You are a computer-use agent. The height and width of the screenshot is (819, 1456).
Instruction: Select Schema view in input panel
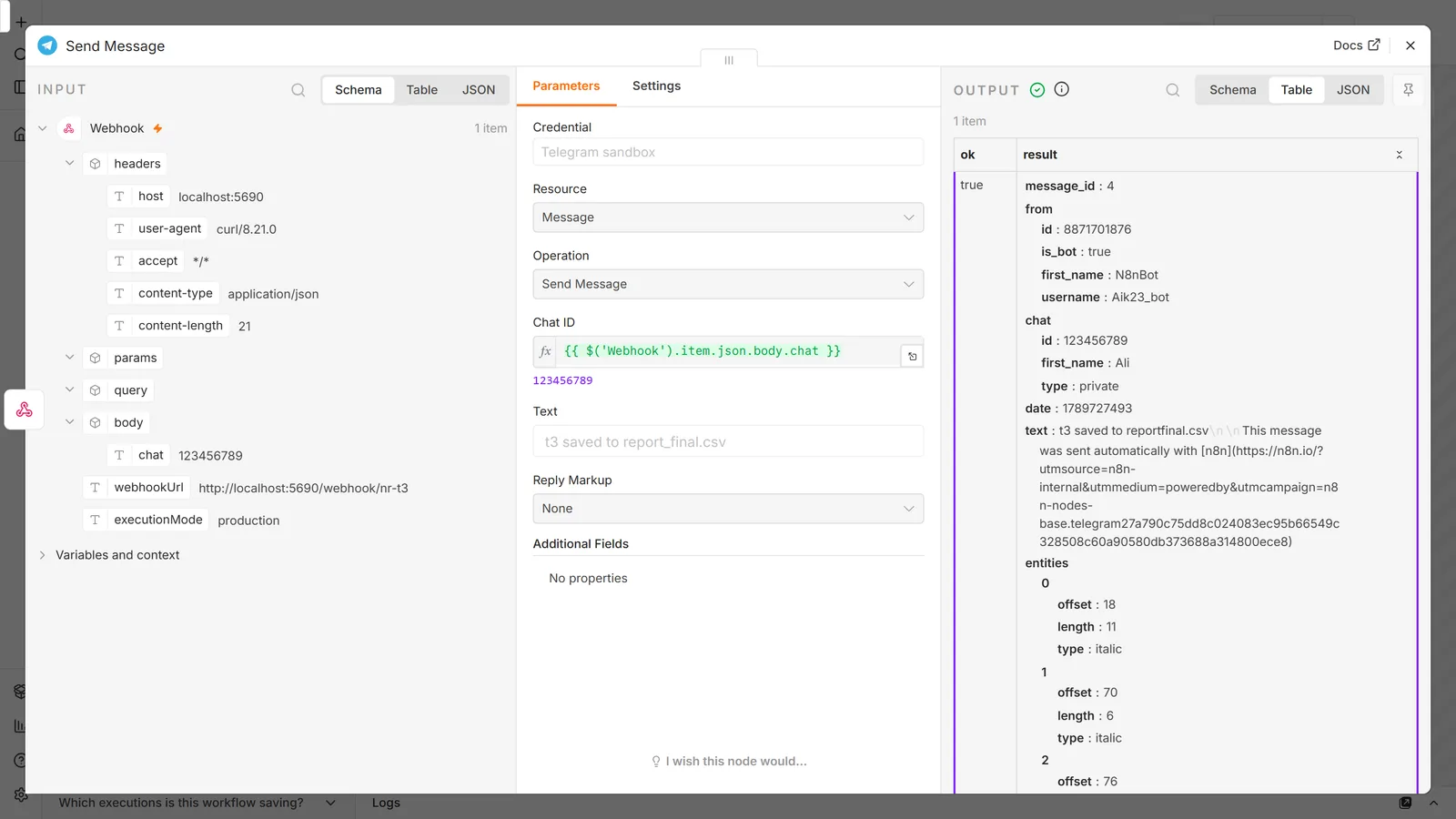[359, 90]
